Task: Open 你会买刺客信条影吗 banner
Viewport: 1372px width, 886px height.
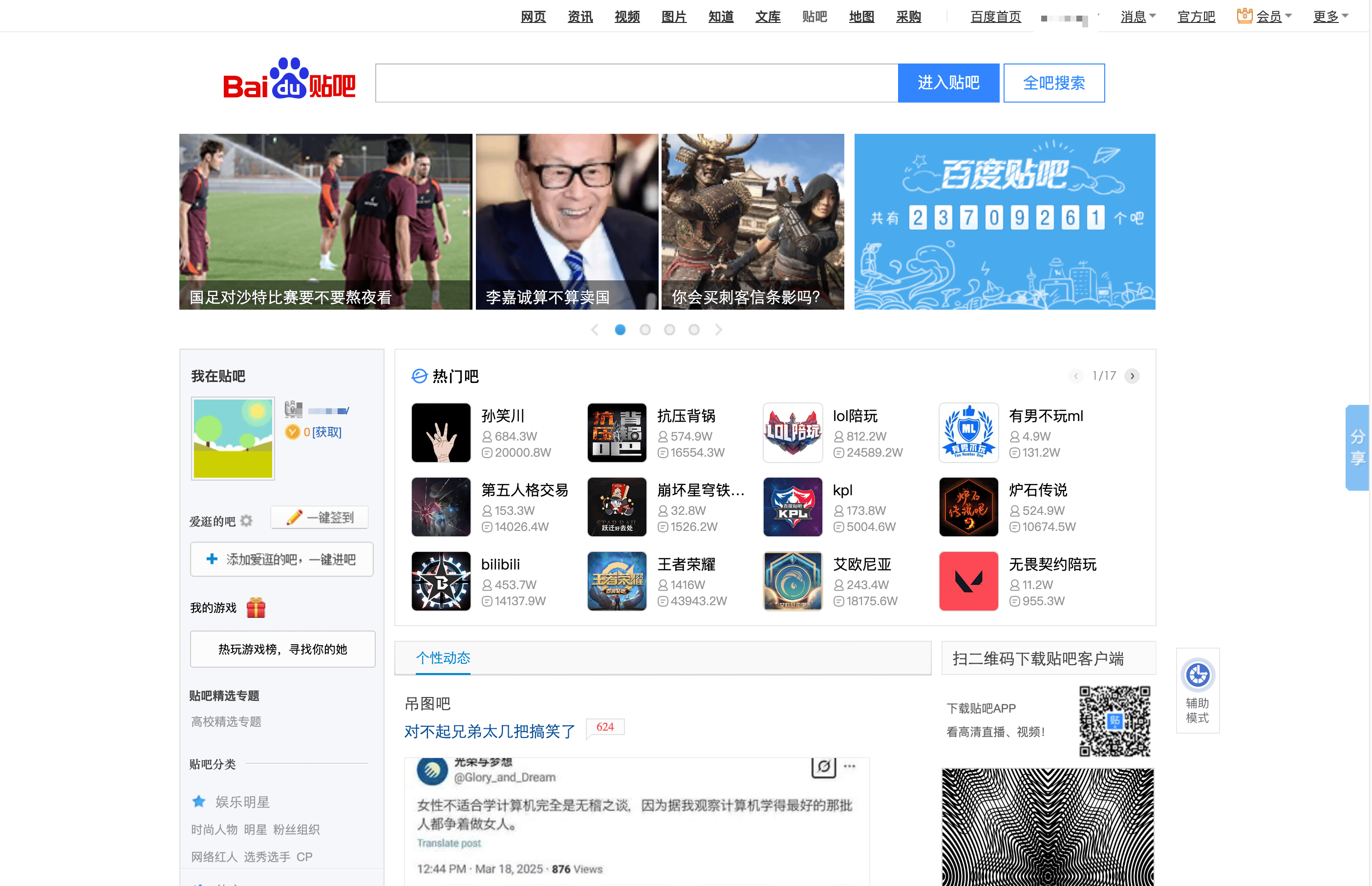Action: tap(753, 222)
